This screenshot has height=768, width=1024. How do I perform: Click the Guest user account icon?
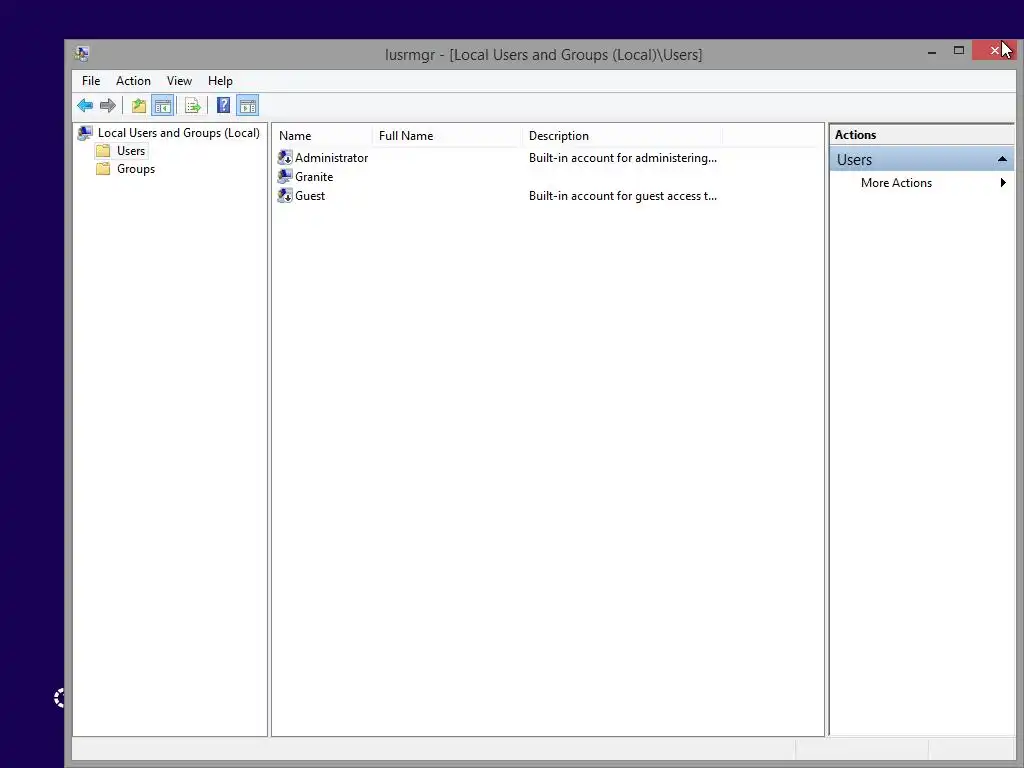[285, 195]
